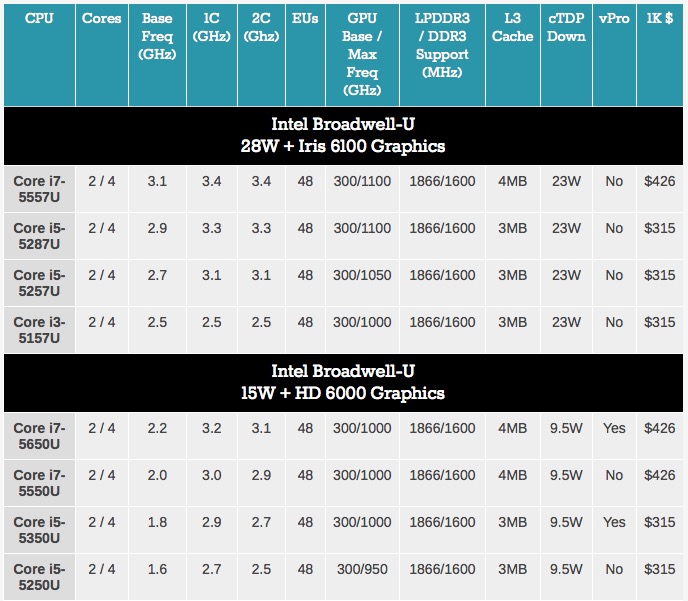The image size is (688, 601).
Task: Click the 28W + Iris 6100 Graphics banner
Action: (x=344, y=135)
